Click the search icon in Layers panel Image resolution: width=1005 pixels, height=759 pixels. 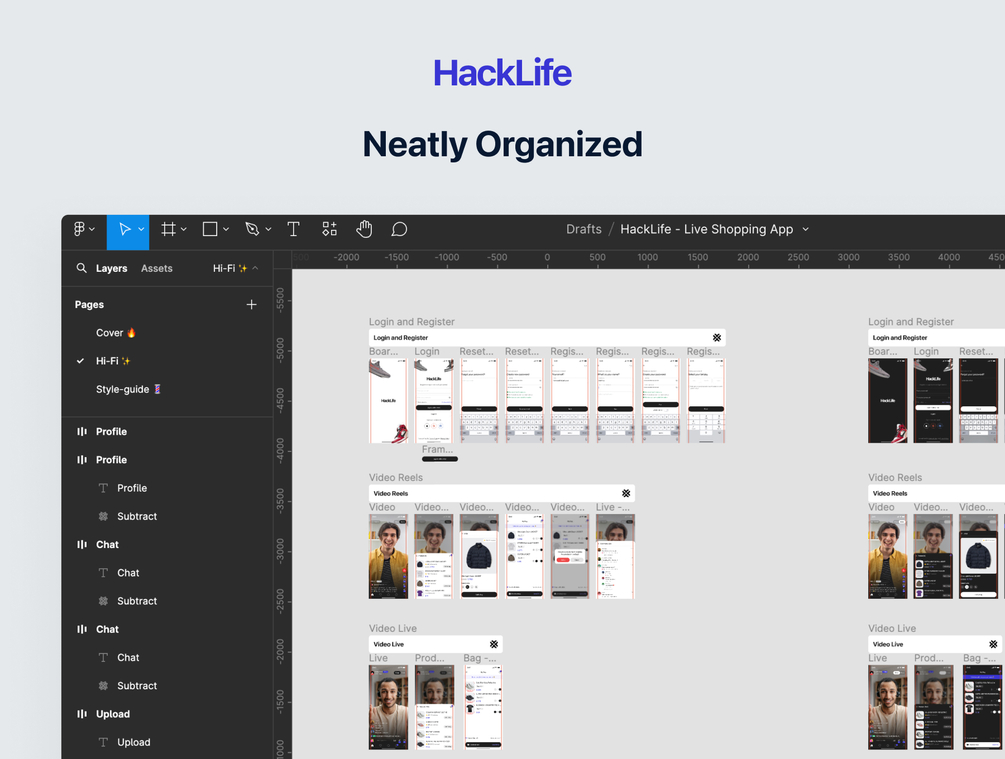click(81, 268)
